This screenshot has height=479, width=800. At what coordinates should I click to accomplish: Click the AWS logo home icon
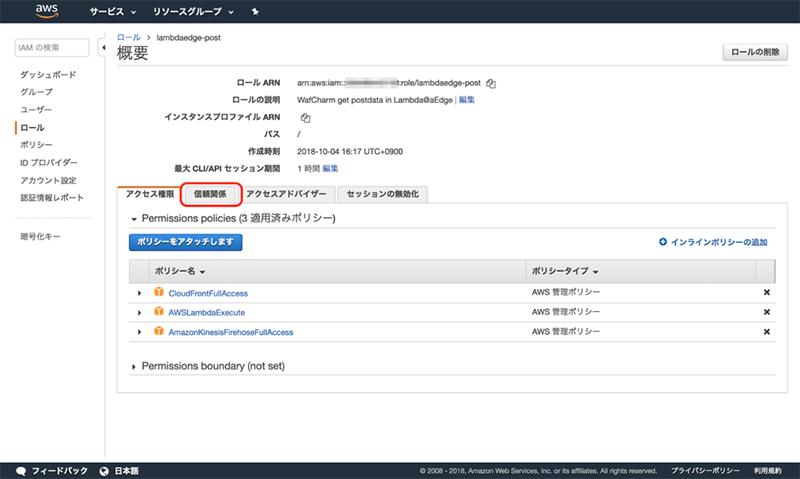(46, 12)
